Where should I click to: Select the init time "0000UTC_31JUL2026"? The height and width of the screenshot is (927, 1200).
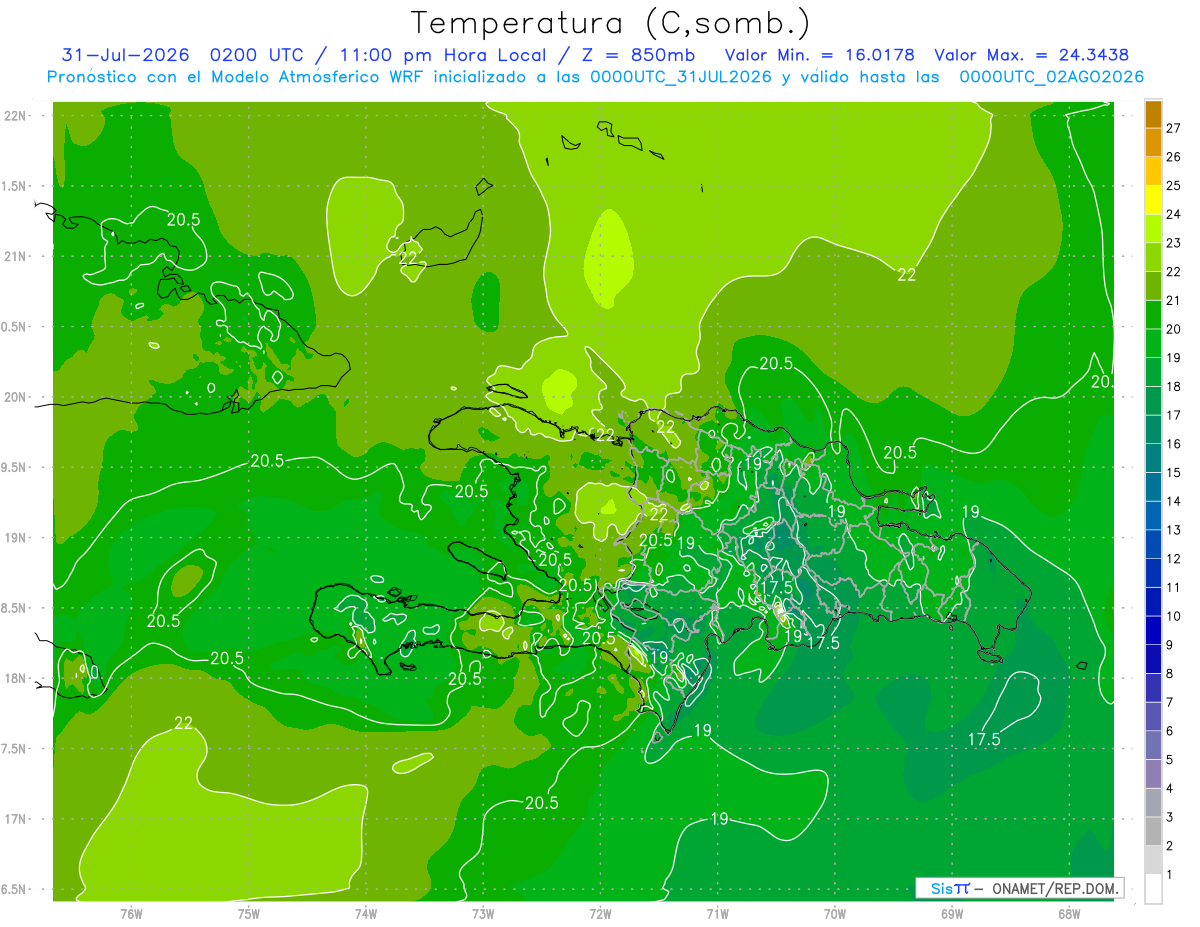(x=681, y=77)
